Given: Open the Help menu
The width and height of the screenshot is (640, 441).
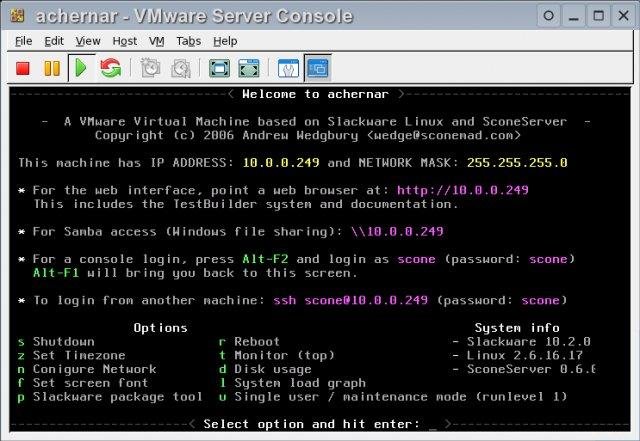Looking at the screenshot, I should 225,41.
